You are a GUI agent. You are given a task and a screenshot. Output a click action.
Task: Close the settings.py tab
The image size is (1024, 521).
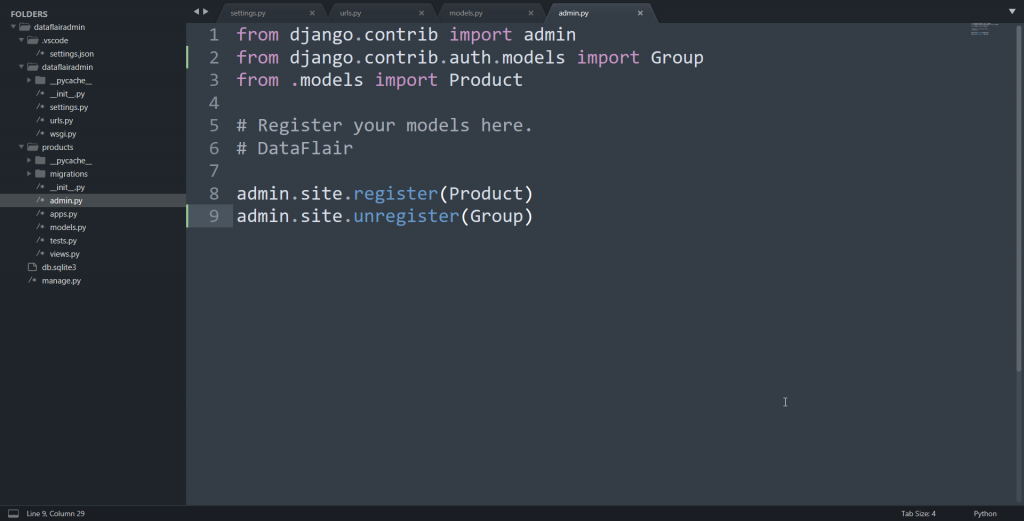click(312, 13)
